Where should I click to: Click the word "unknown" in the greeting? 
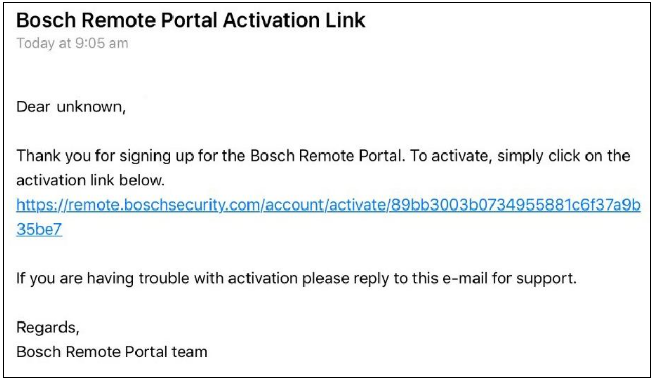click(x=90, y=107)
